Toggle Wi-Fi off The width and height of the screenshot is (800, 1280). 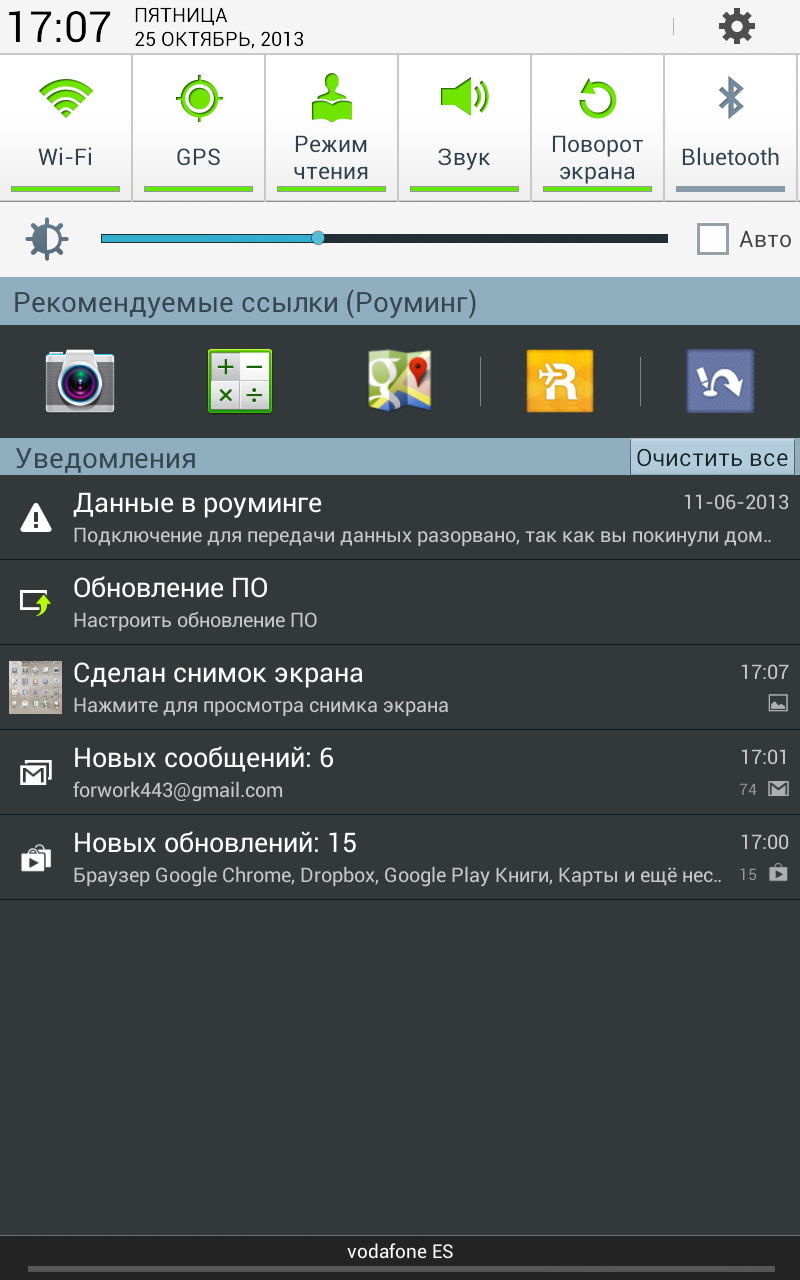coord(66,127)
